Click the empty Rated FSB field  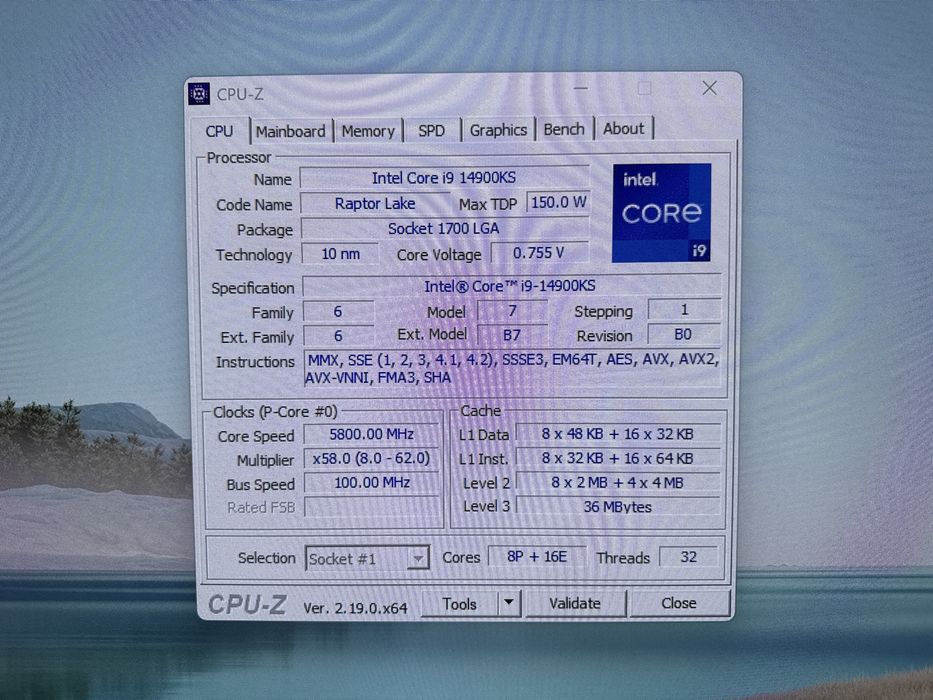coord(371,507)
